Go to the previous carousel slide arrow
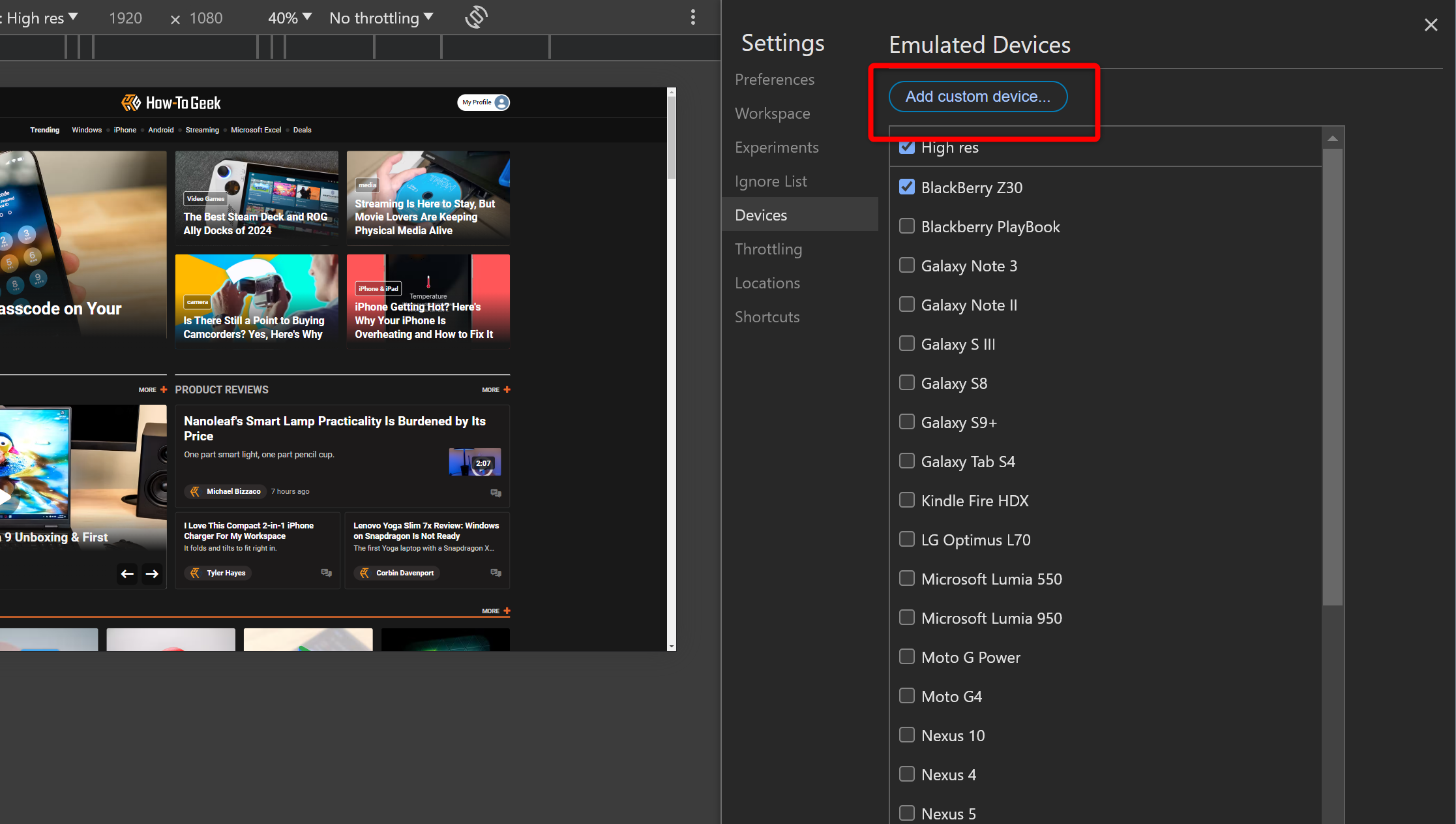This screenshot has height=824, width=1456. point(127,573)
